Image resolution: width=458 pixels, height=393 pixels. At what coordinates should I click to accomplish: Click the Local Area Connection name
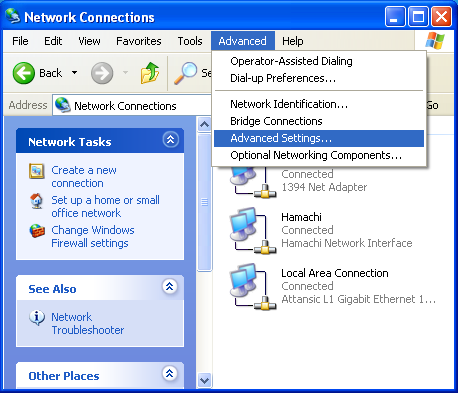[335, 273]
